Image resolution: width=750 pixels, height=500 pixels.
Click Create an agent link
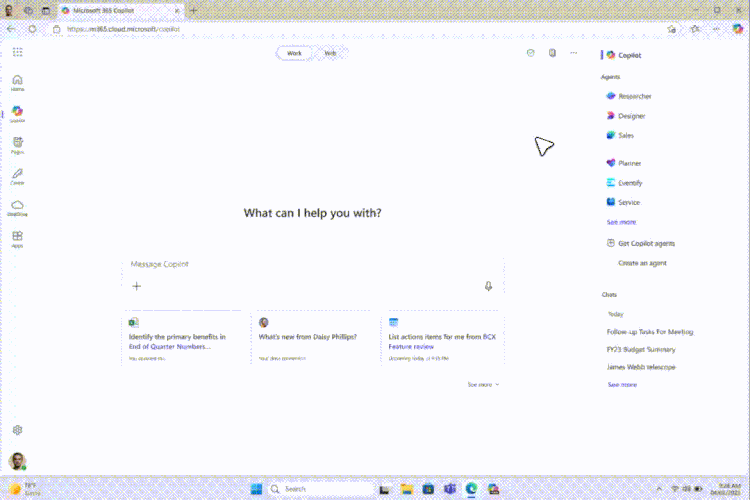(x=642, y=263)
